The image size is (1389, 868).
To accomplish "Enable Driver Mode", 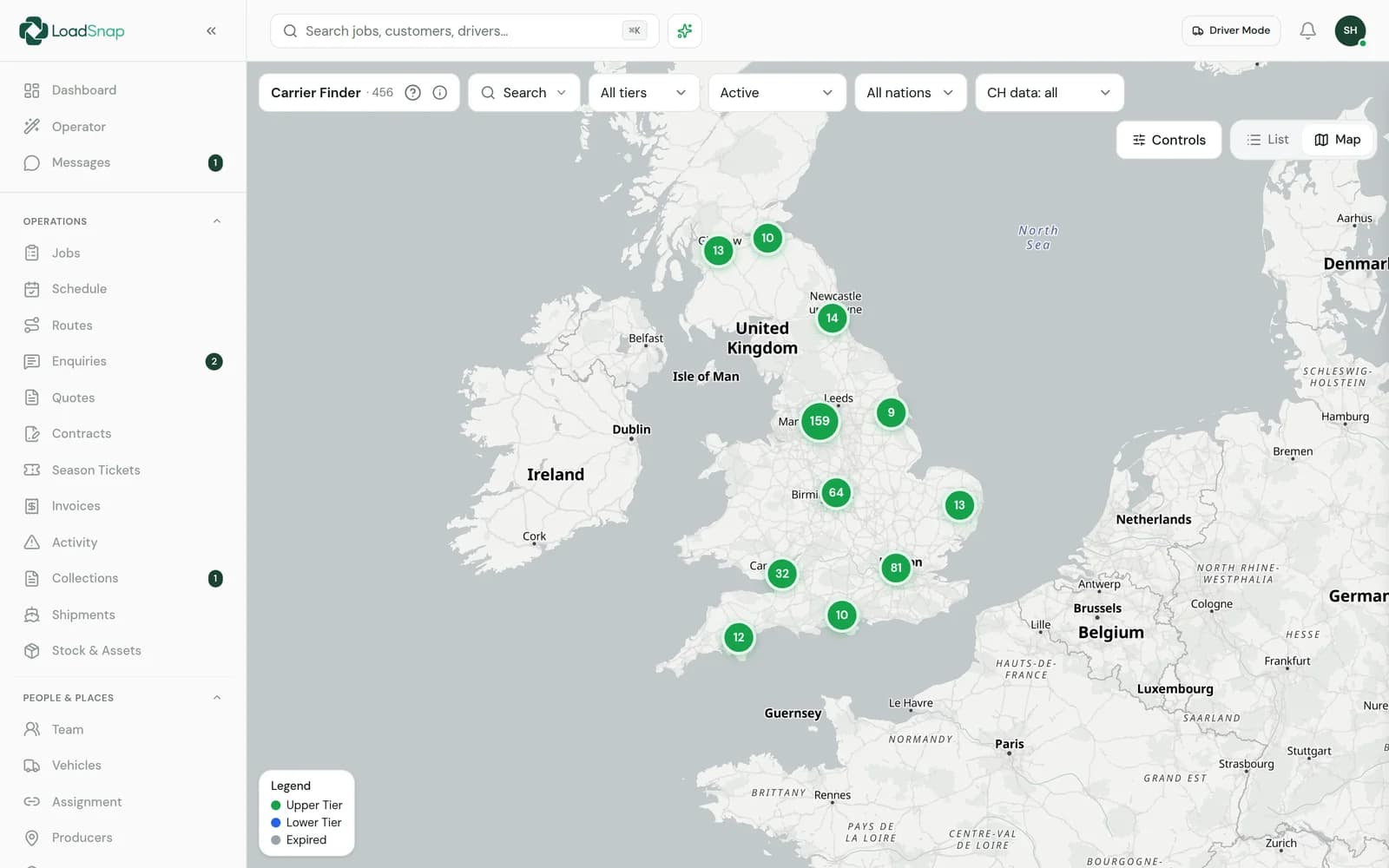I will click(1231, 30).
